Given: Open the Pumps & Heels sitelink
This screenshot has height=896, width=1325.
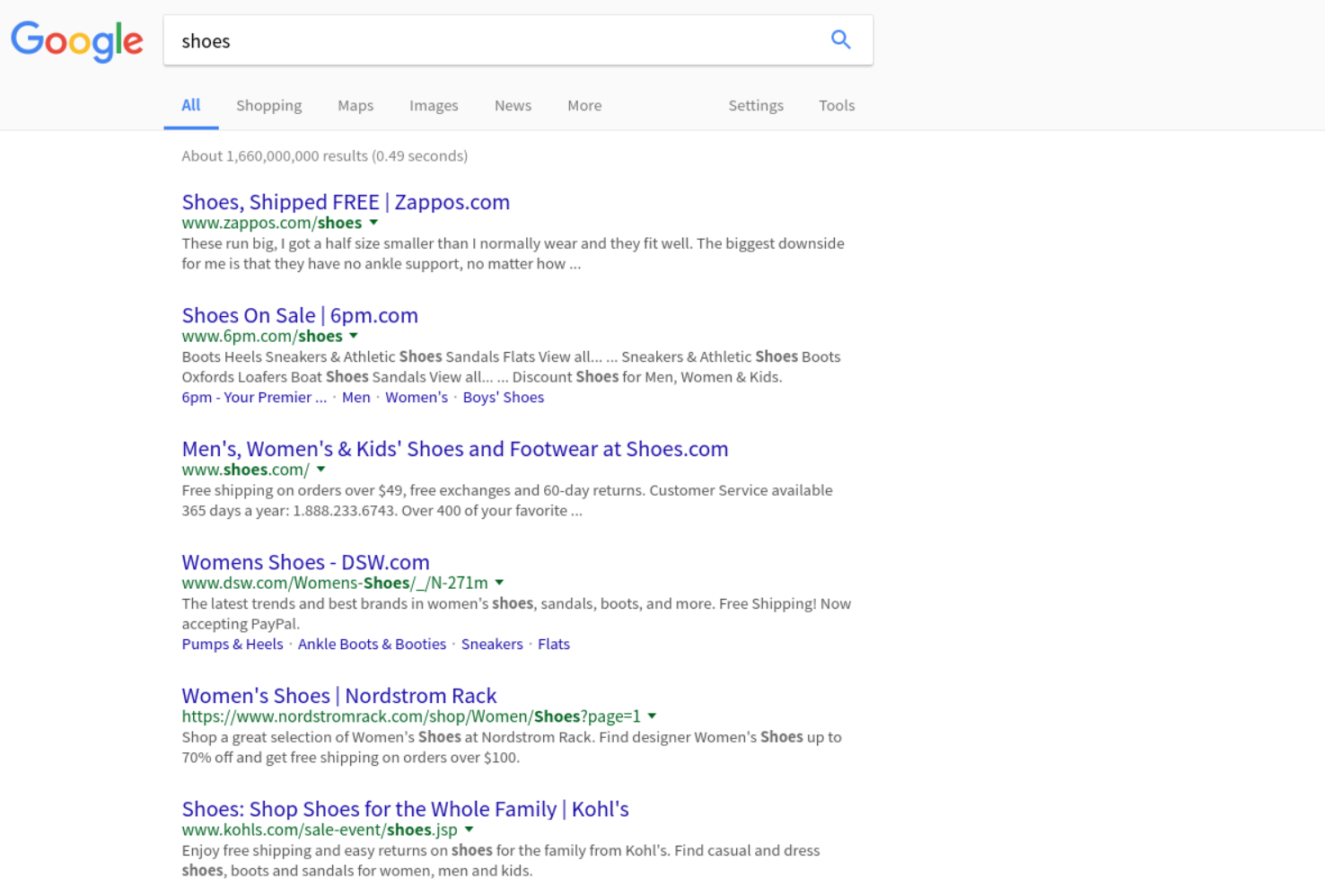Looking at the screenshot, I should click(x=233, y=644).
